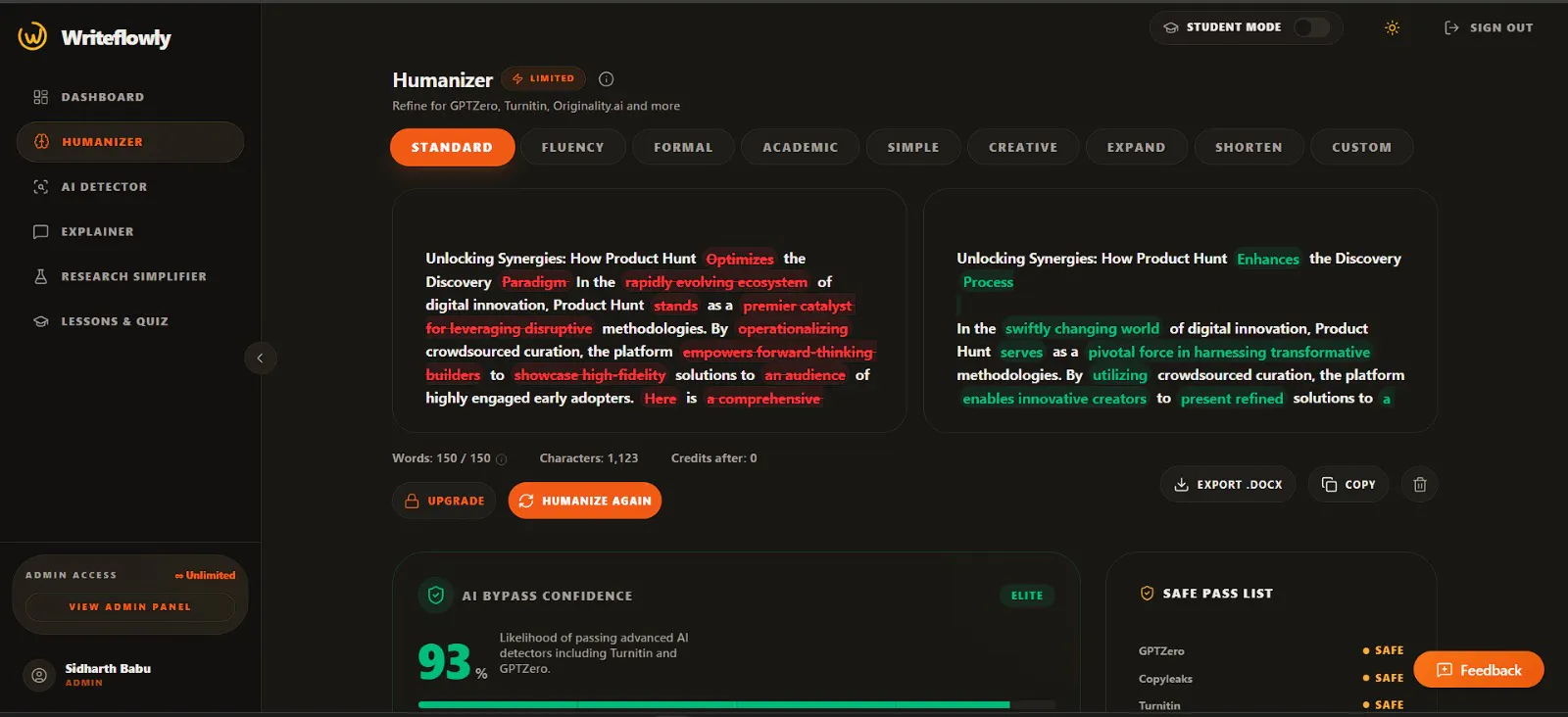Click the GPTZero row in Safe Pass List
The image size is (1568, 717).
tap(1271, 650)
